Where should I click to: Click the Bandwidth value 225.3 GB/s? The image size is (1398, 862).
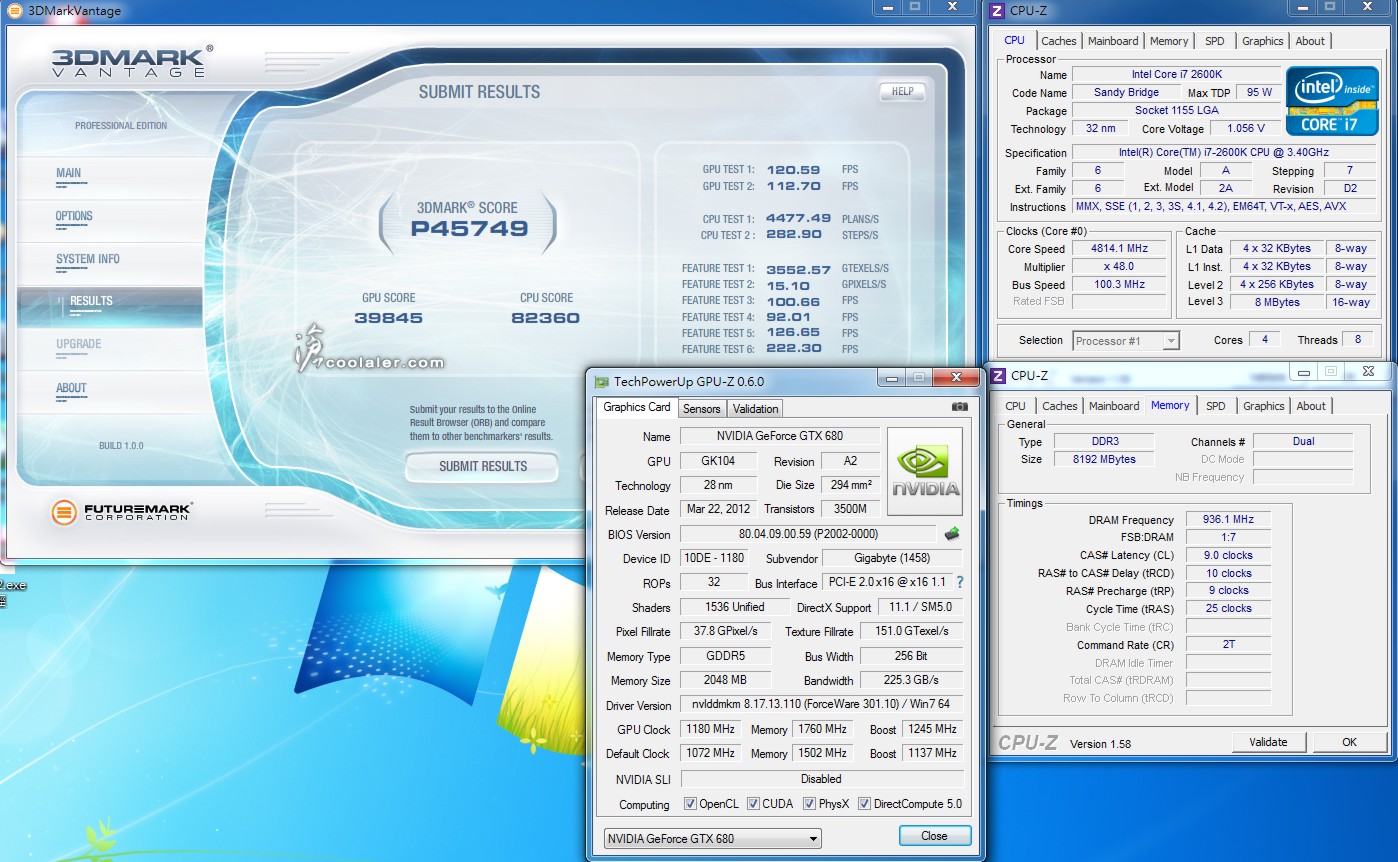pyautogui.click(x=912, y=681)
